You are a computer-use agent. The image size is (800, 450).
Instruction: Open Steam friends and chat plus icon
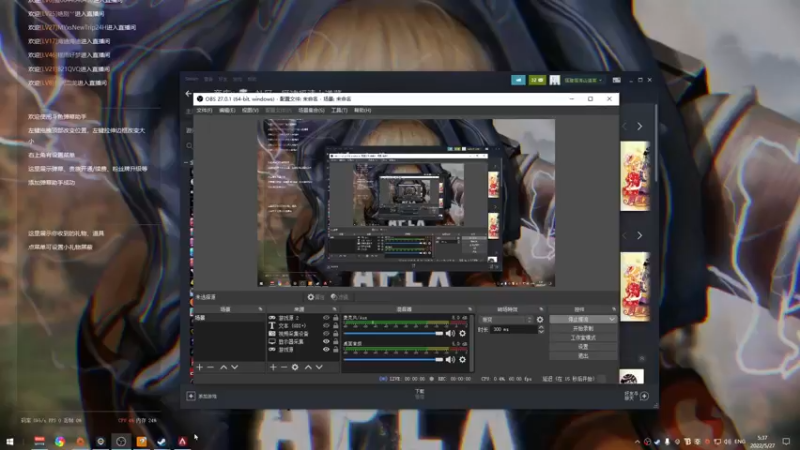click(644, 396)
